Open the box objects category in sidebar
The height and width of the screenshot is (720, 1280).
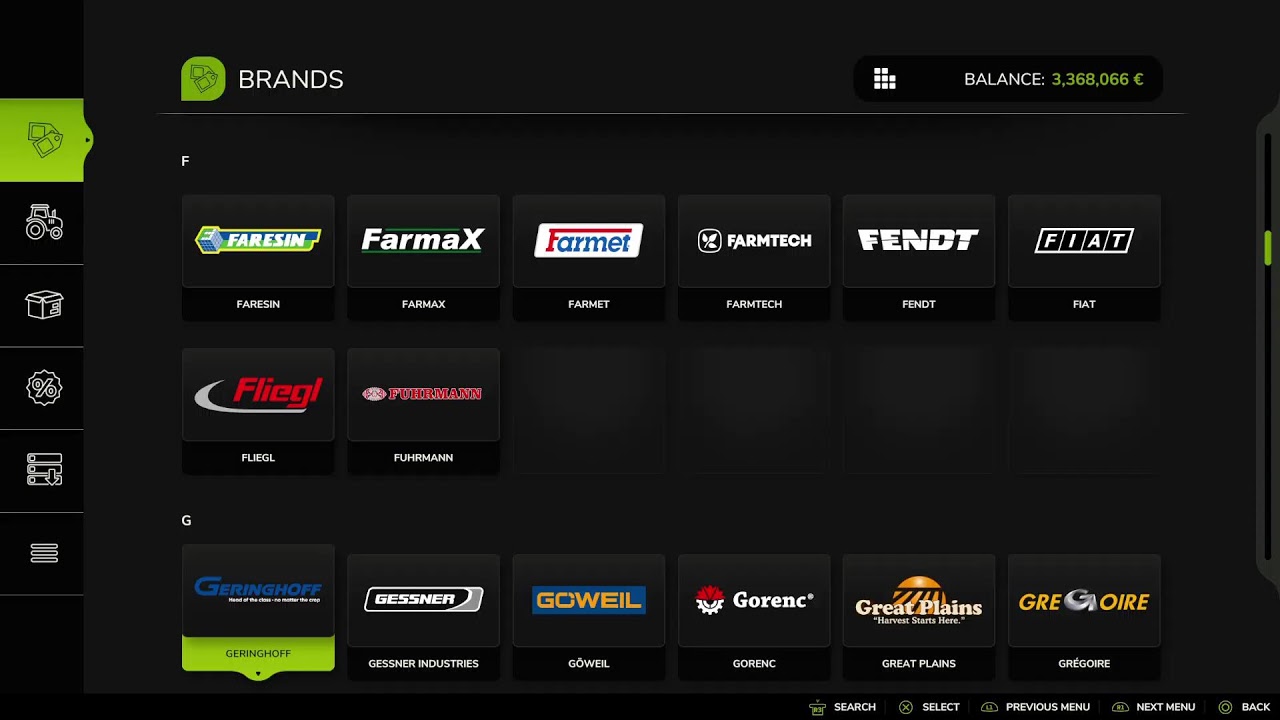pos(42,305)
